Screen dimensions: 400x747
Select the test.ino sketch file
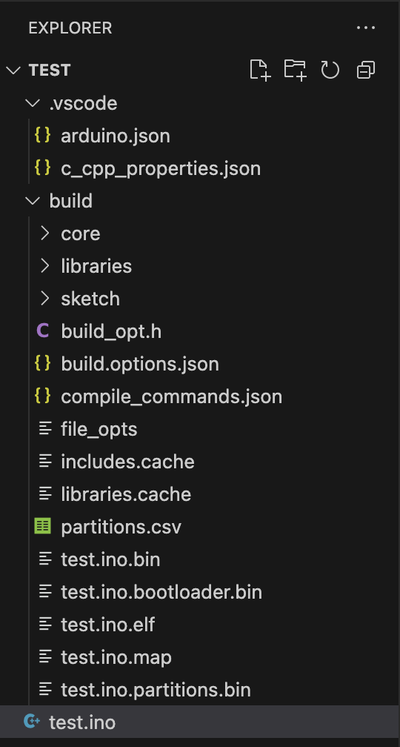(x=200, y=722)
